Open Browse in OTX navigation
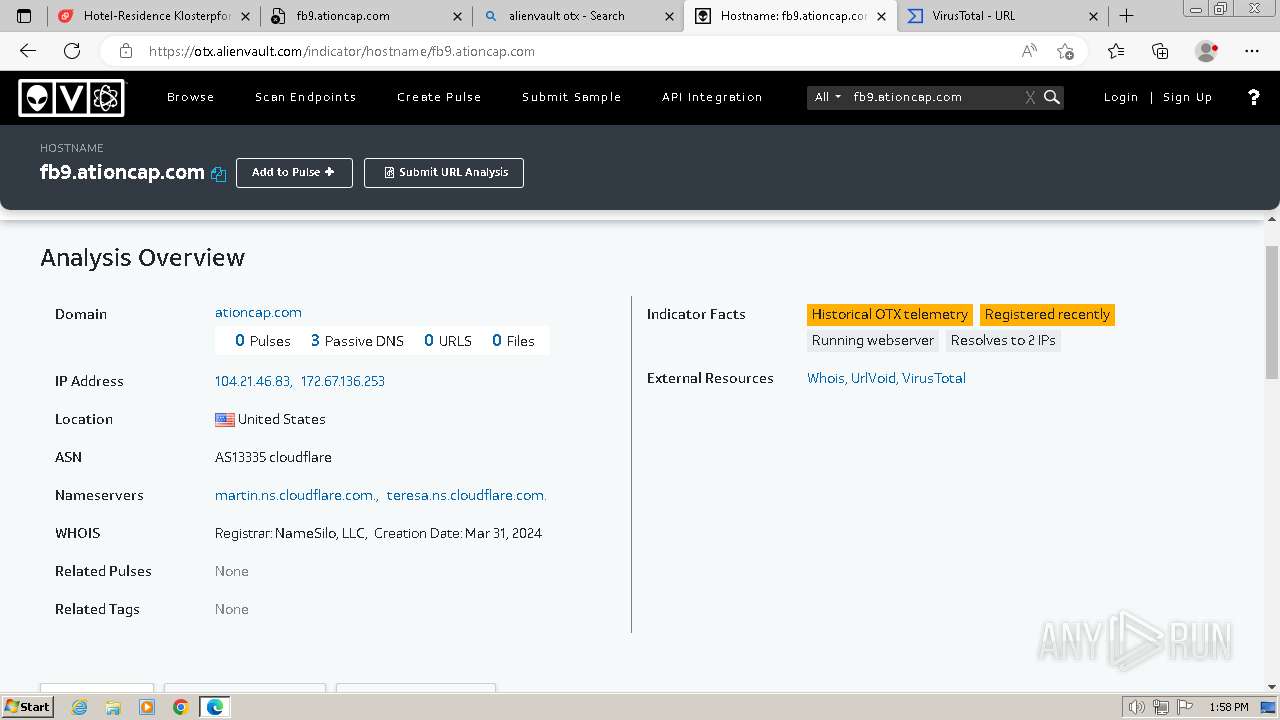The width and height of the screenshot is (1280, 720). click(x=190, y=97)
